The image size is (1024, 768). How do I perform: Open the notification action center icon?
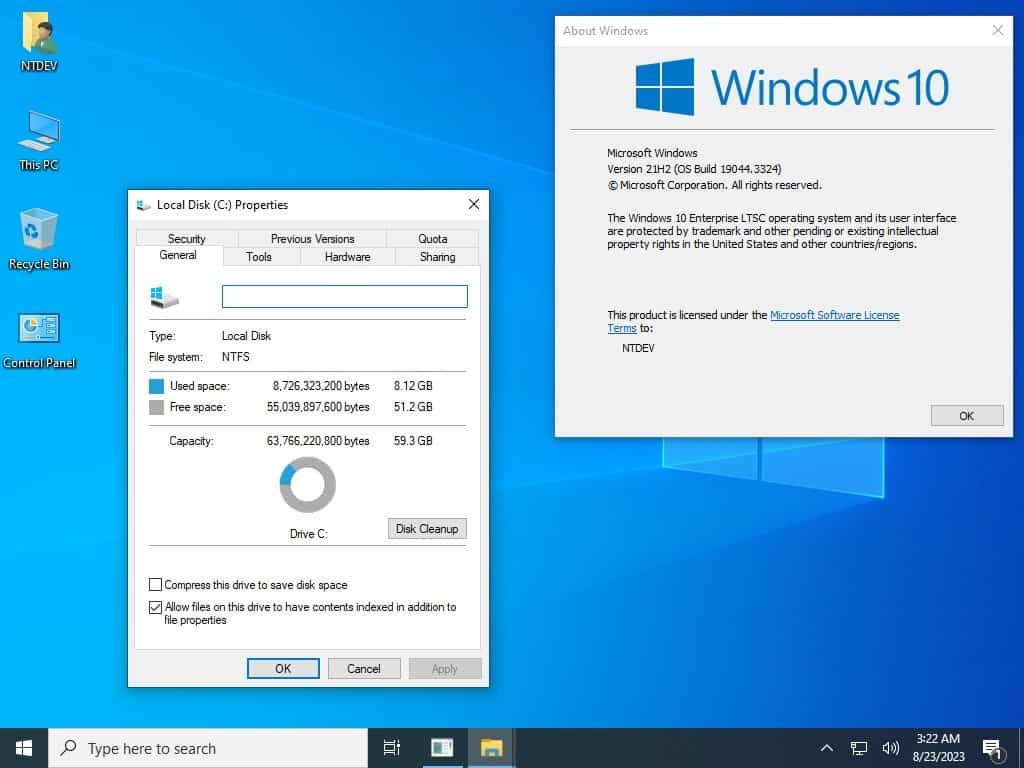click(x=992, y=748)
